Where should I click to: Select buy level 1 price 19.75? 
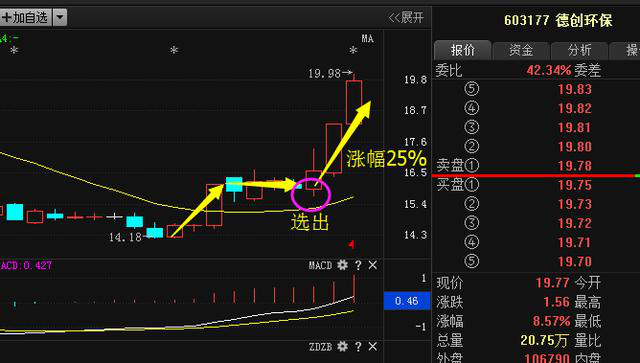[574, 185]
